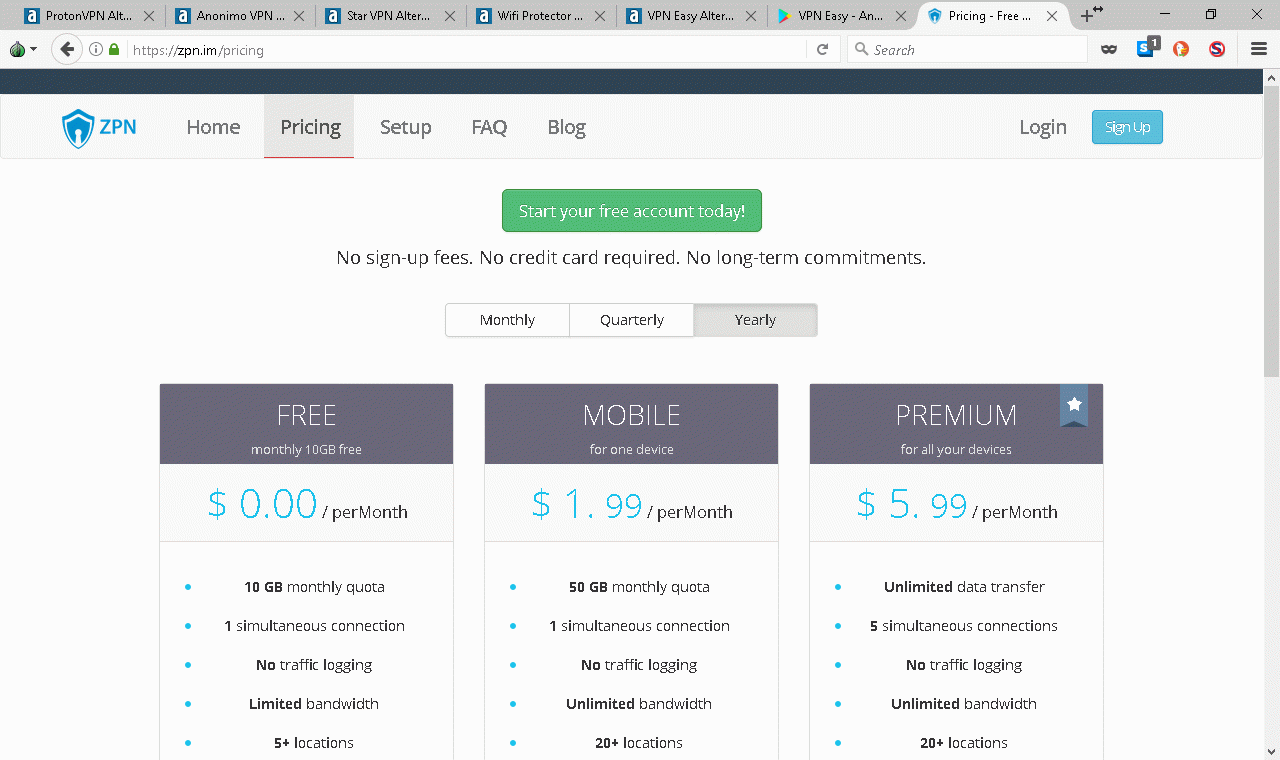Close the ProtonVPN Alt... tab

pos(149,16)
